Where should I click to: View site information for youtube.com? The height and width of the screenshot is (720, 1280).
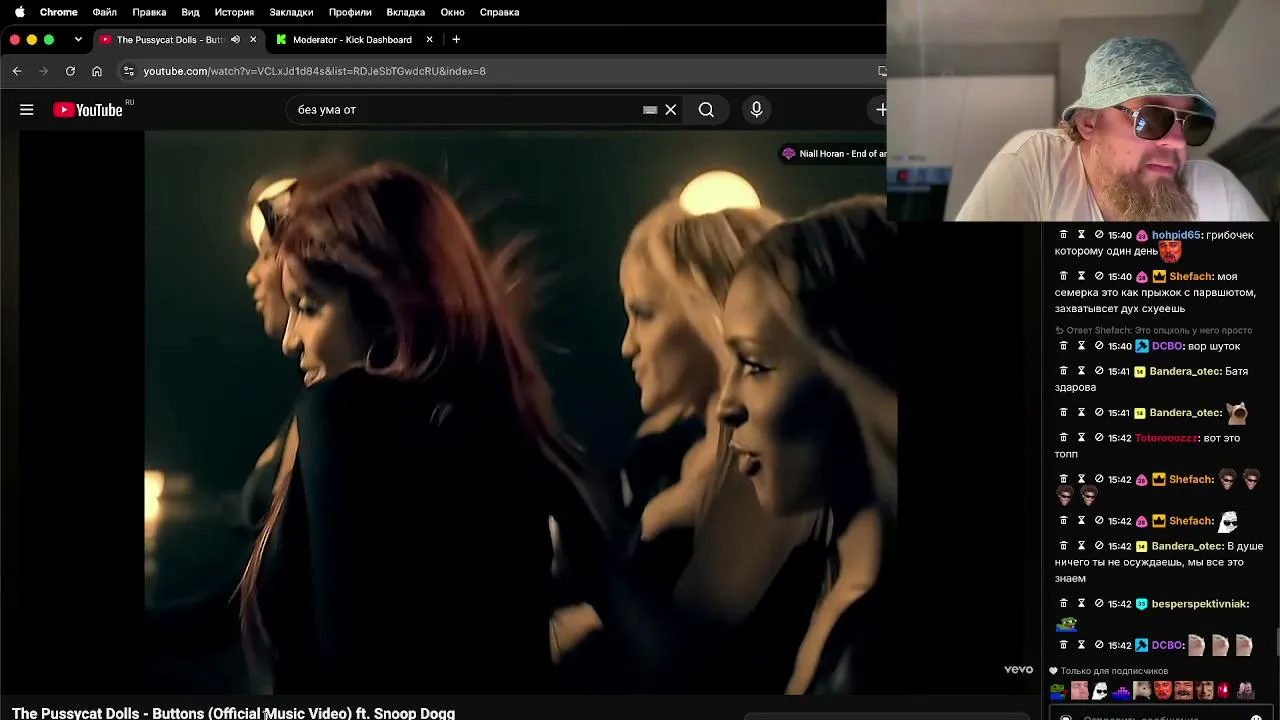point(128,71)
